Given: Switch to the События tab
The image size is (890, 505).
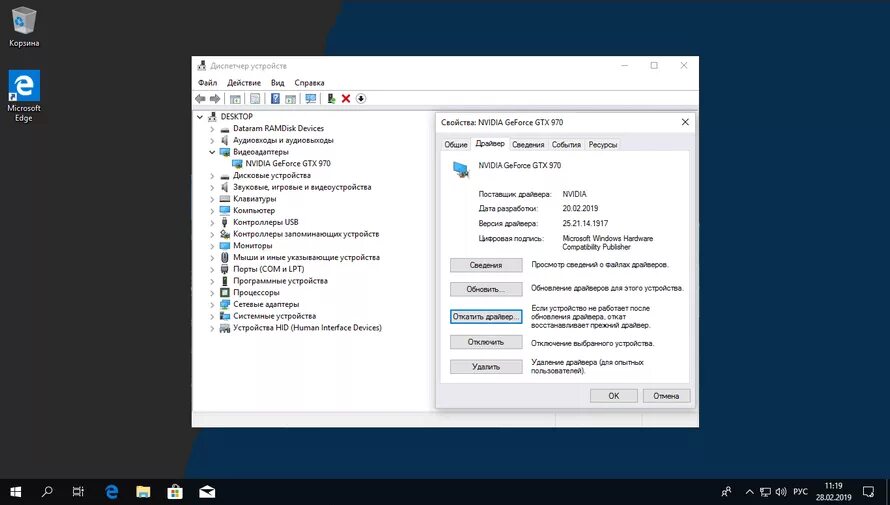Looking at the screenshot, I should 566,145.
